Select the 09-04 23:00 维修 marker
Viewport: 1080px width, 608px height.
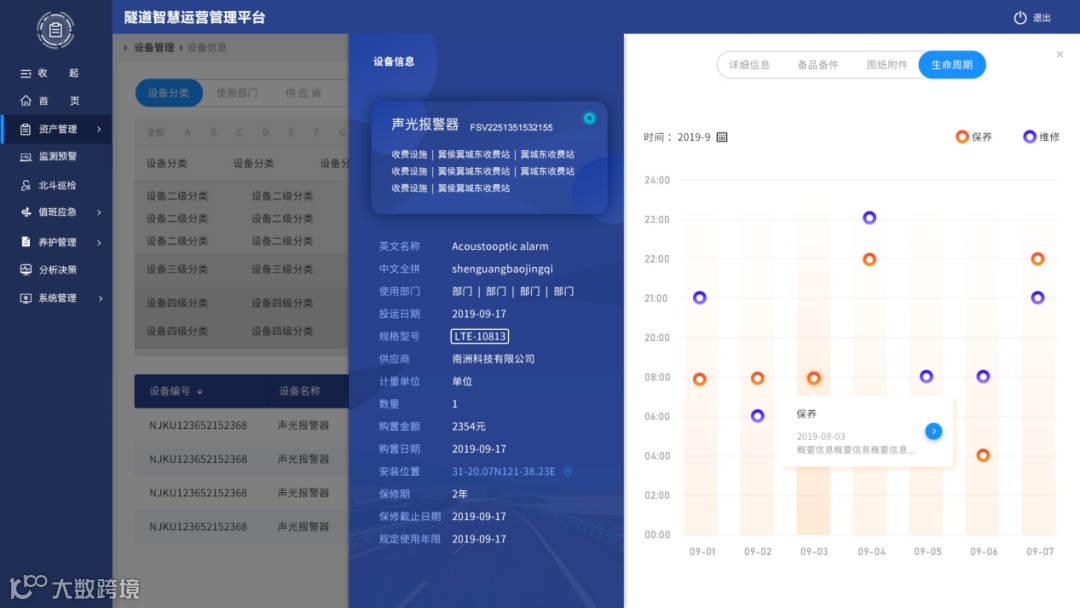click(x=869, y=218)
